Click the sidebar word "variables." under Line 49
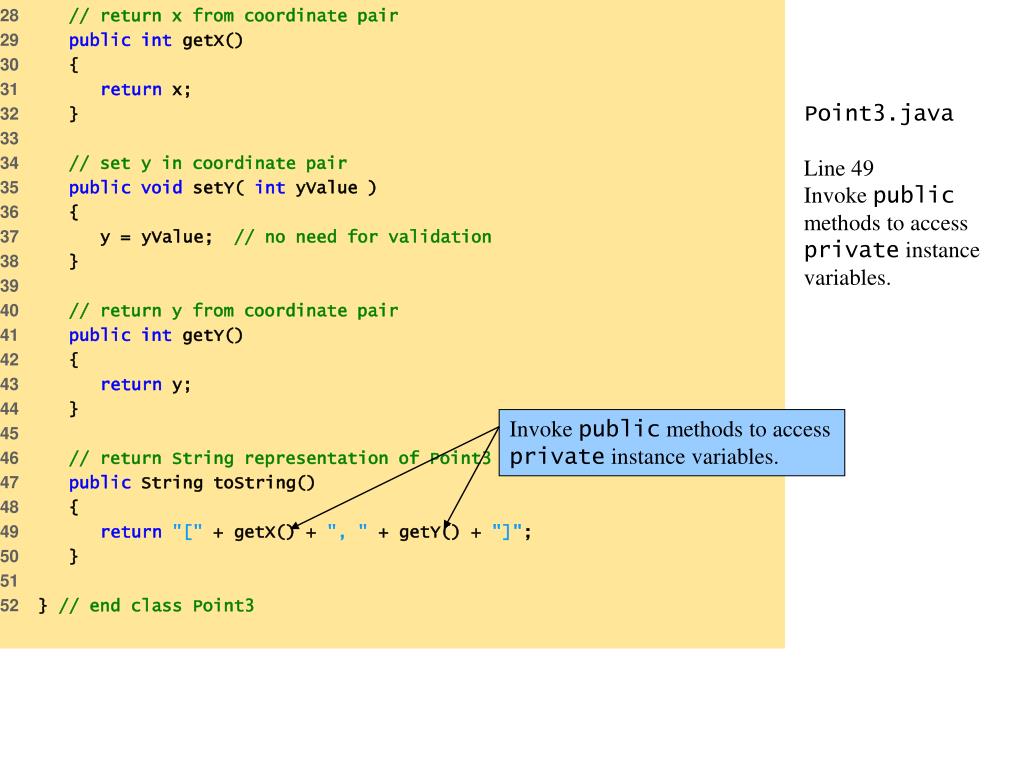 [x=847, y=278]
